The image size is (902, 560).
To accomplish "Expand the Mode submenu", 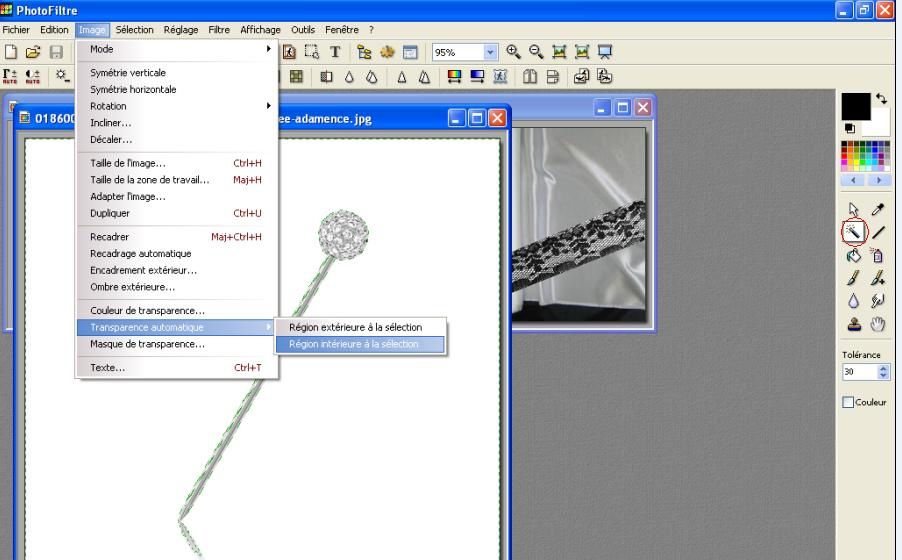I will pyautogui.click(x=177, y=49).
